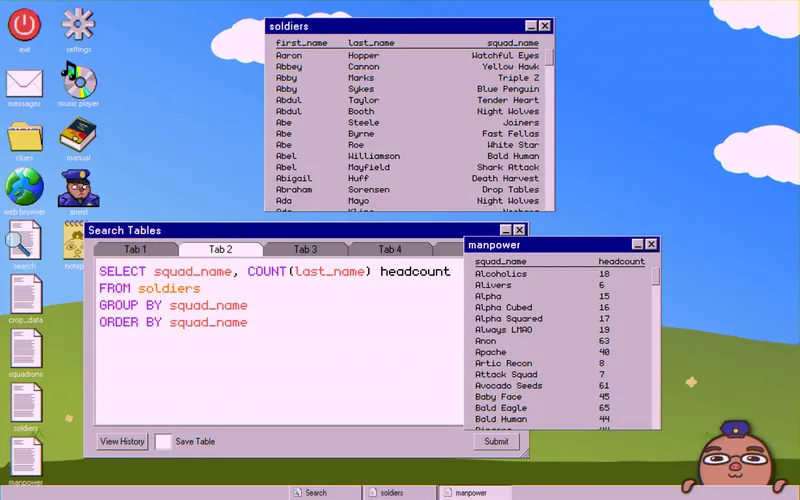Select the Always LMAO row
Screen dimensions: 800x500
[560, 330]
